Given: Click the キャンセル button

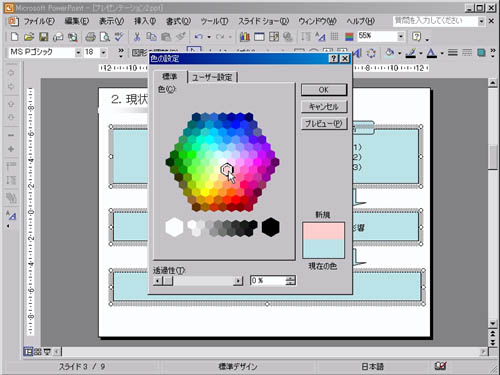Looking at the screenshot, I should click(x=324, y=107).
